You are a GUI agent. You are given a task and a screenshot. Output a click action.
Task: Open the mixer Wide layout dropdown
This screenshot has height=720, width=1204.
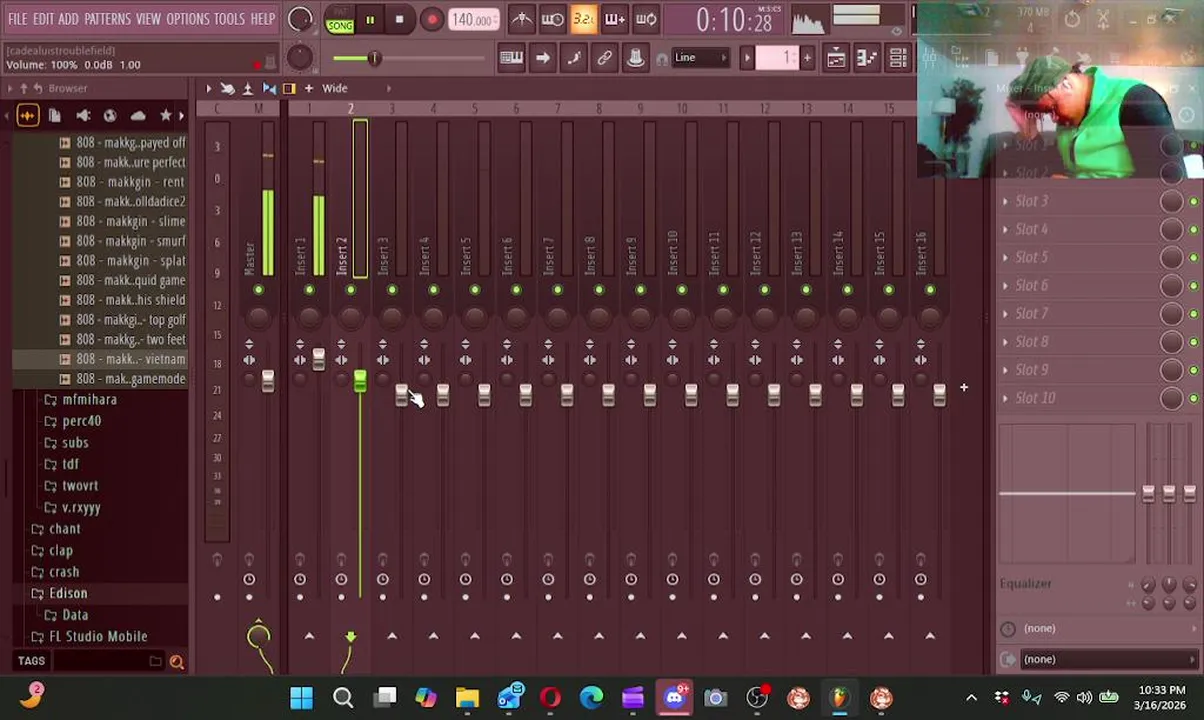coord(335,88)
